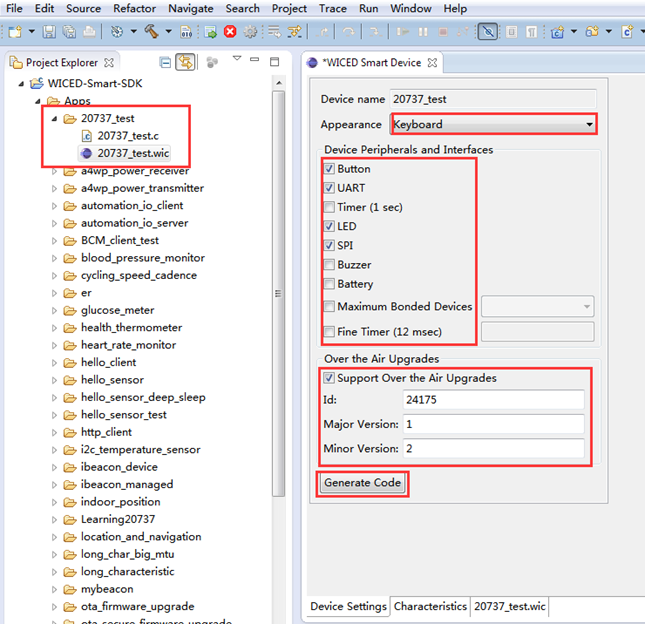
Task: Switch to the 20737_test.wic bottom tab
Action: click(x=510, y=606)
